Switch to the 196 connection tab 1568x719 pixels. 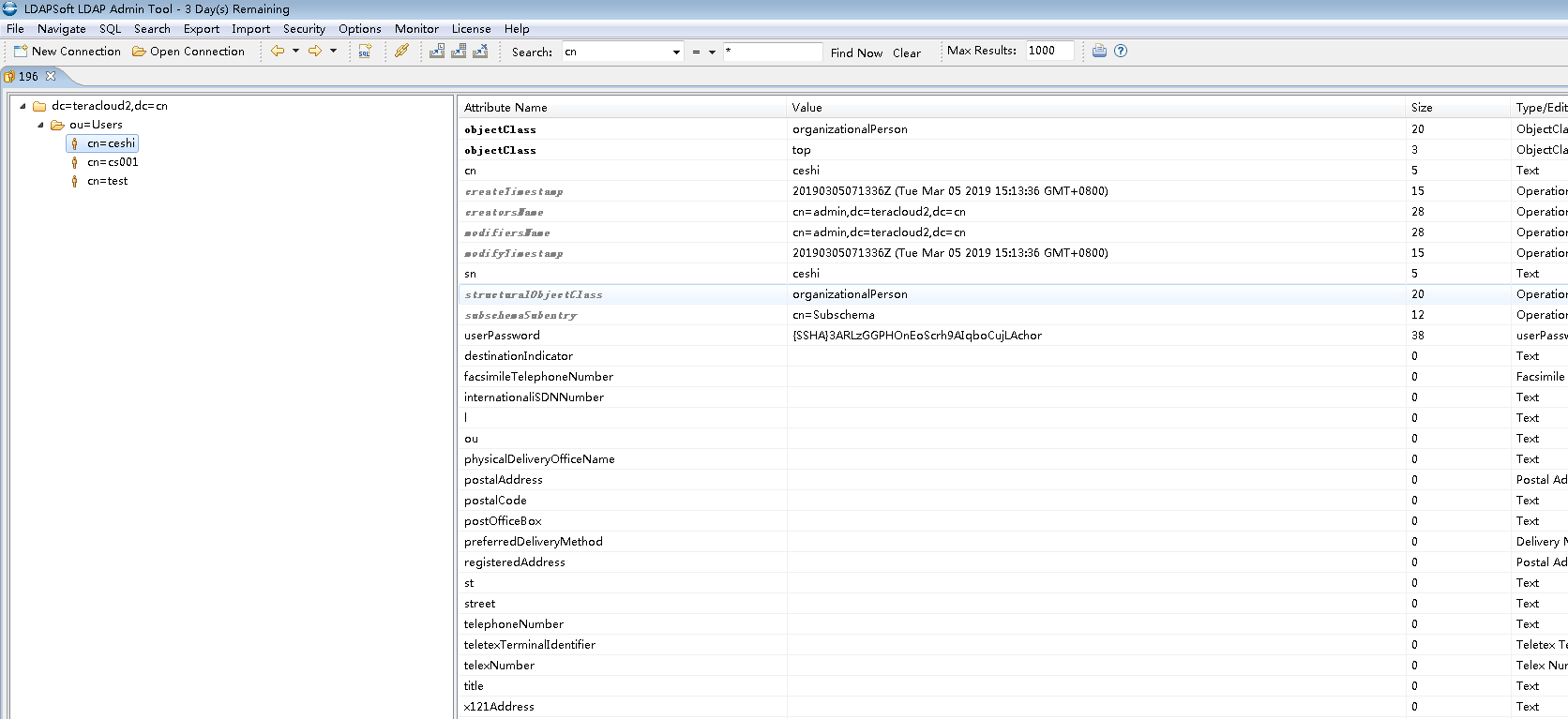coord(28,77)
